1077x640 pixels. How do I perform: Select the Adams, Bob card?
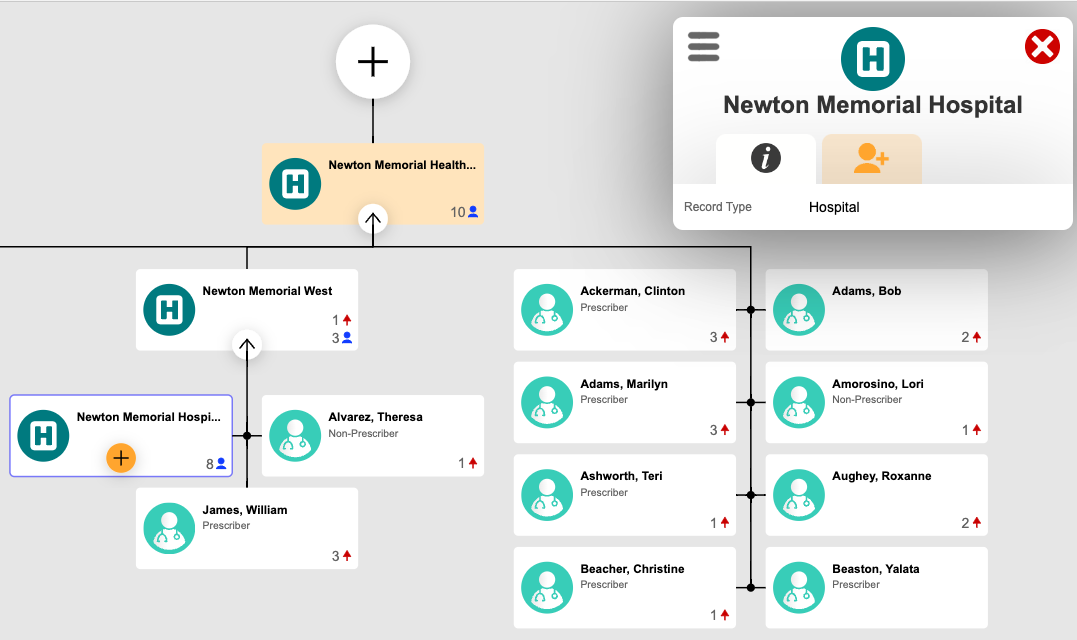[x=876, y=310]
